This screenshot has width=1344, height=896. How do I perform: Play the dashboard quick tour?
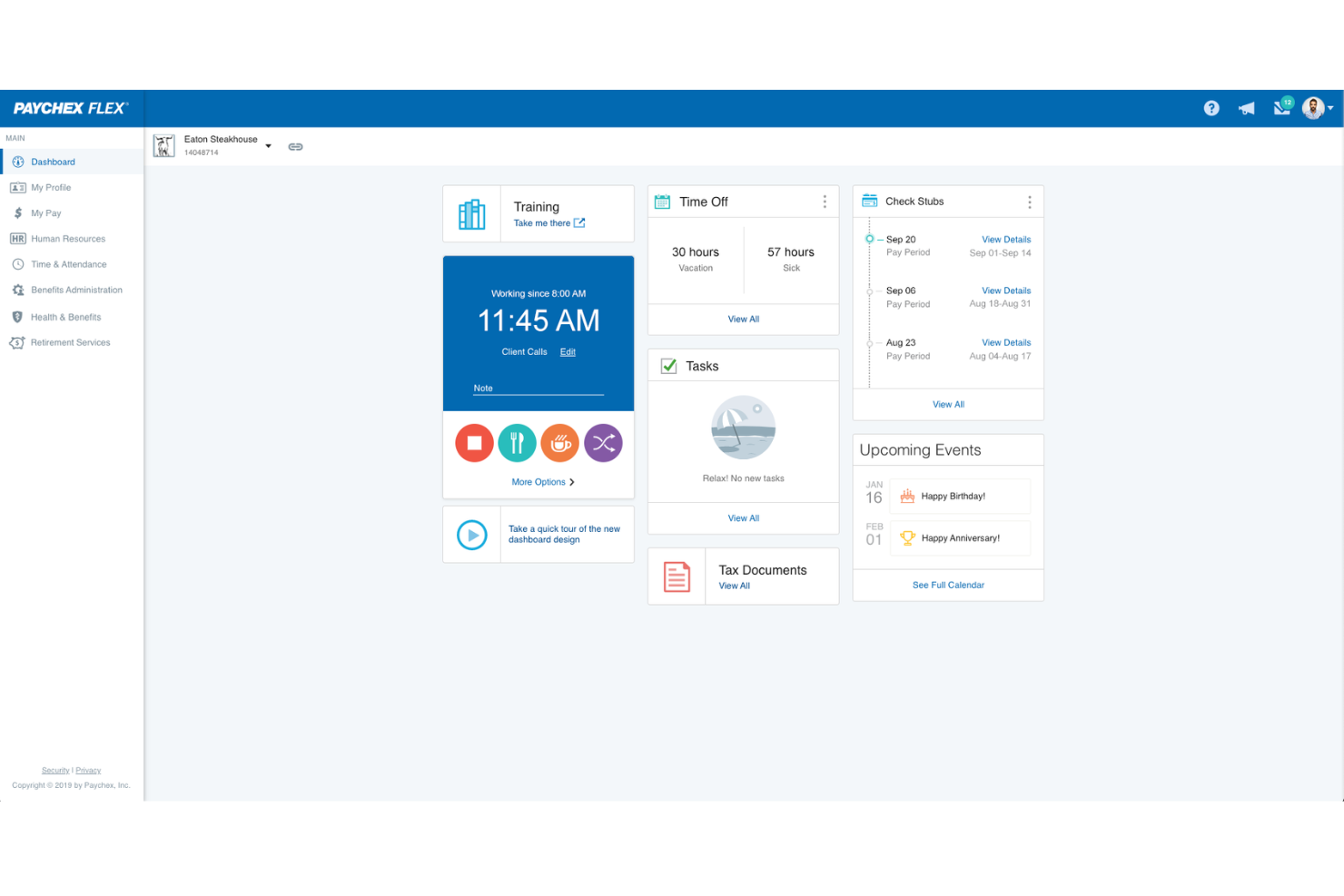click(x=471, y=535)
